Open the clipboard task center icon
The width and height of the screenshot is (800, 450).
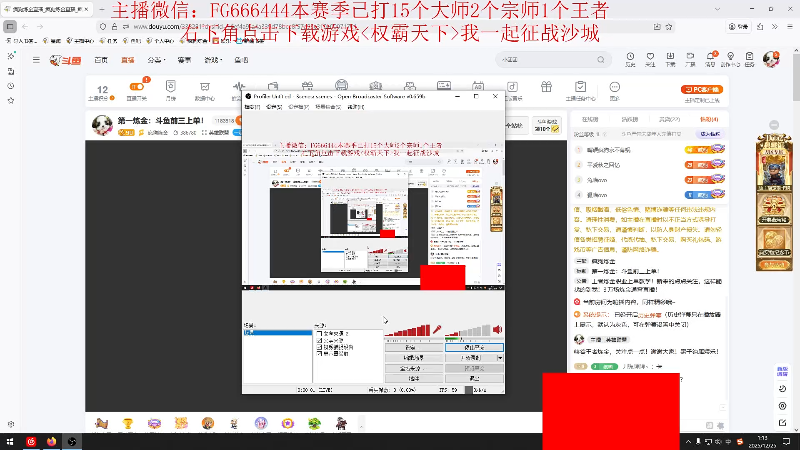(580, 87)
